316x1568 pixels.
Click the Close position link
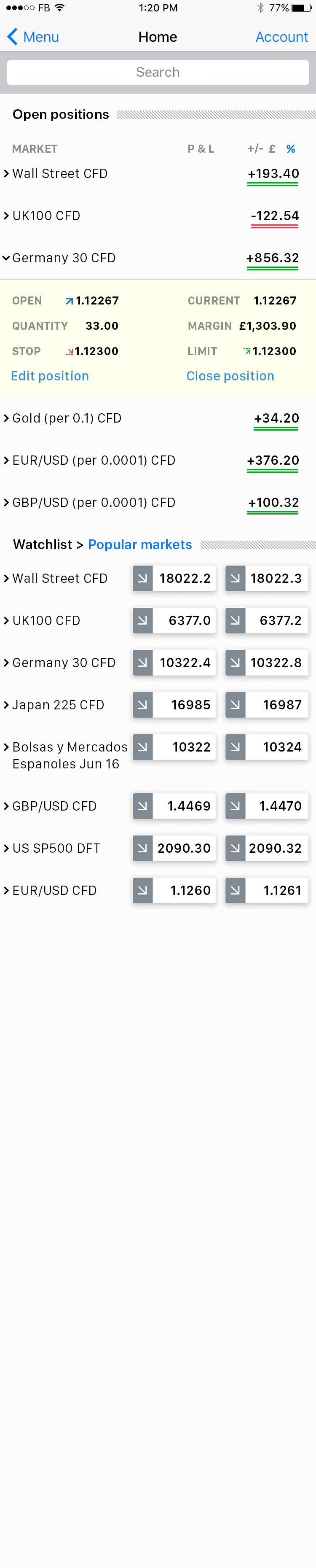pos(230,376)
